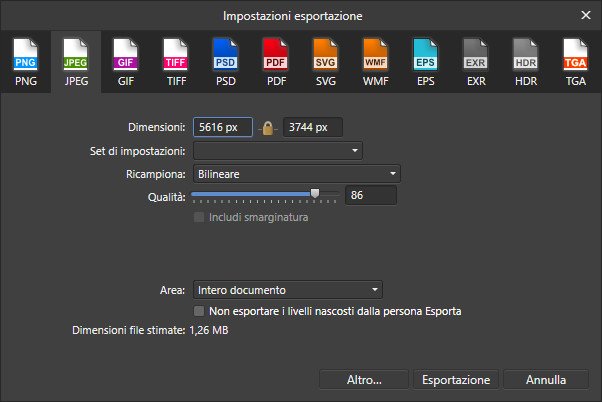Open the Area Intero documento dropdown
The width and height of the screenshot is (602, 402).
tap(288, 290)
